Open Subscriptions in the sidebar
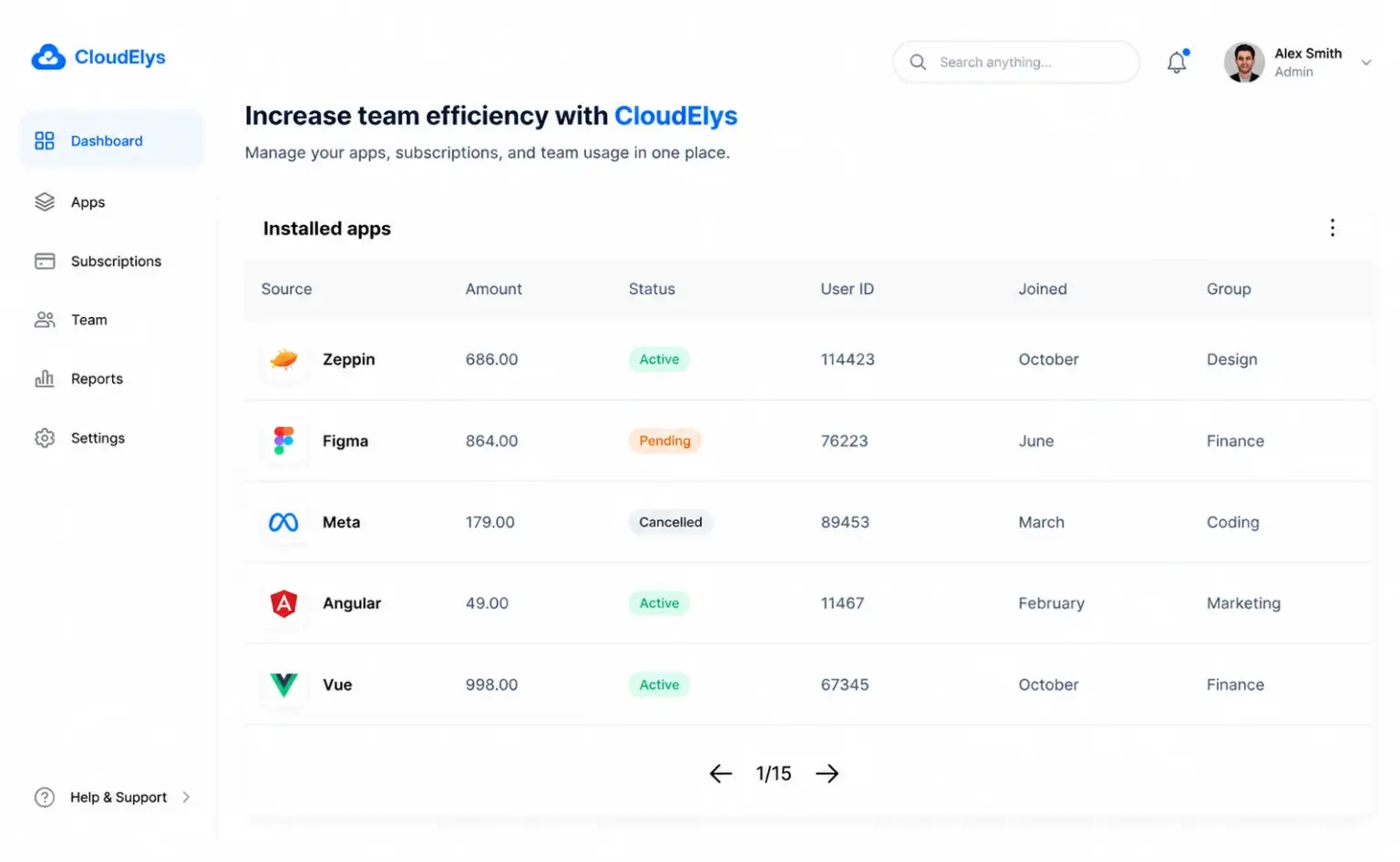This screenshot has height=862, width=1400. coord(98,262)
